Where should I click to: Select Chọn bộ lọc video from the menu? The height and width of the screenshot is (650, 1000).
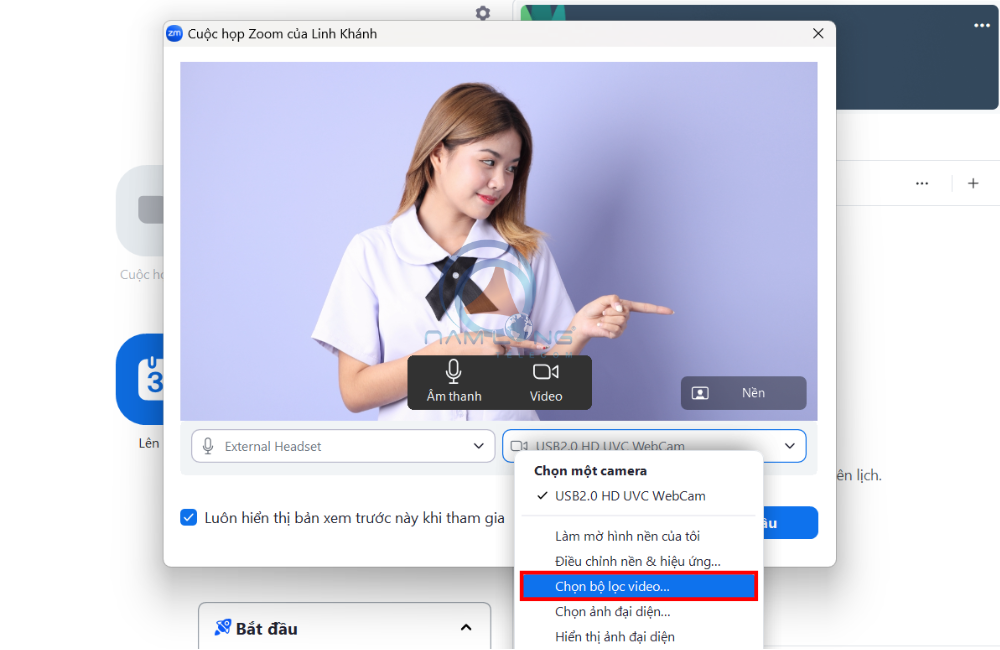638,586
